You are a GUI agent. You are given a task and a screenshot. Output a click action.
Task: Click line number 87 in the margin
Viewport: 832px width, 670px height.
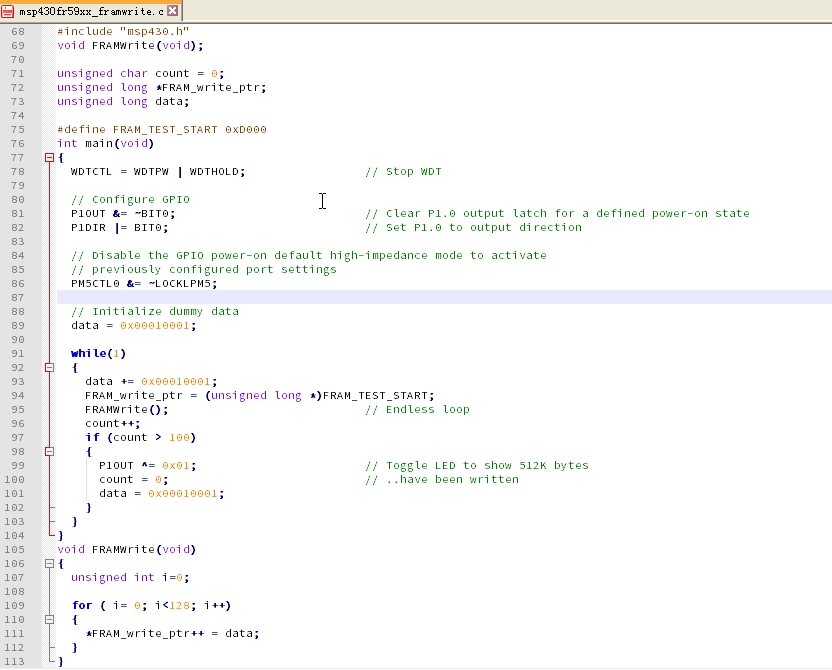pos(18,298)
